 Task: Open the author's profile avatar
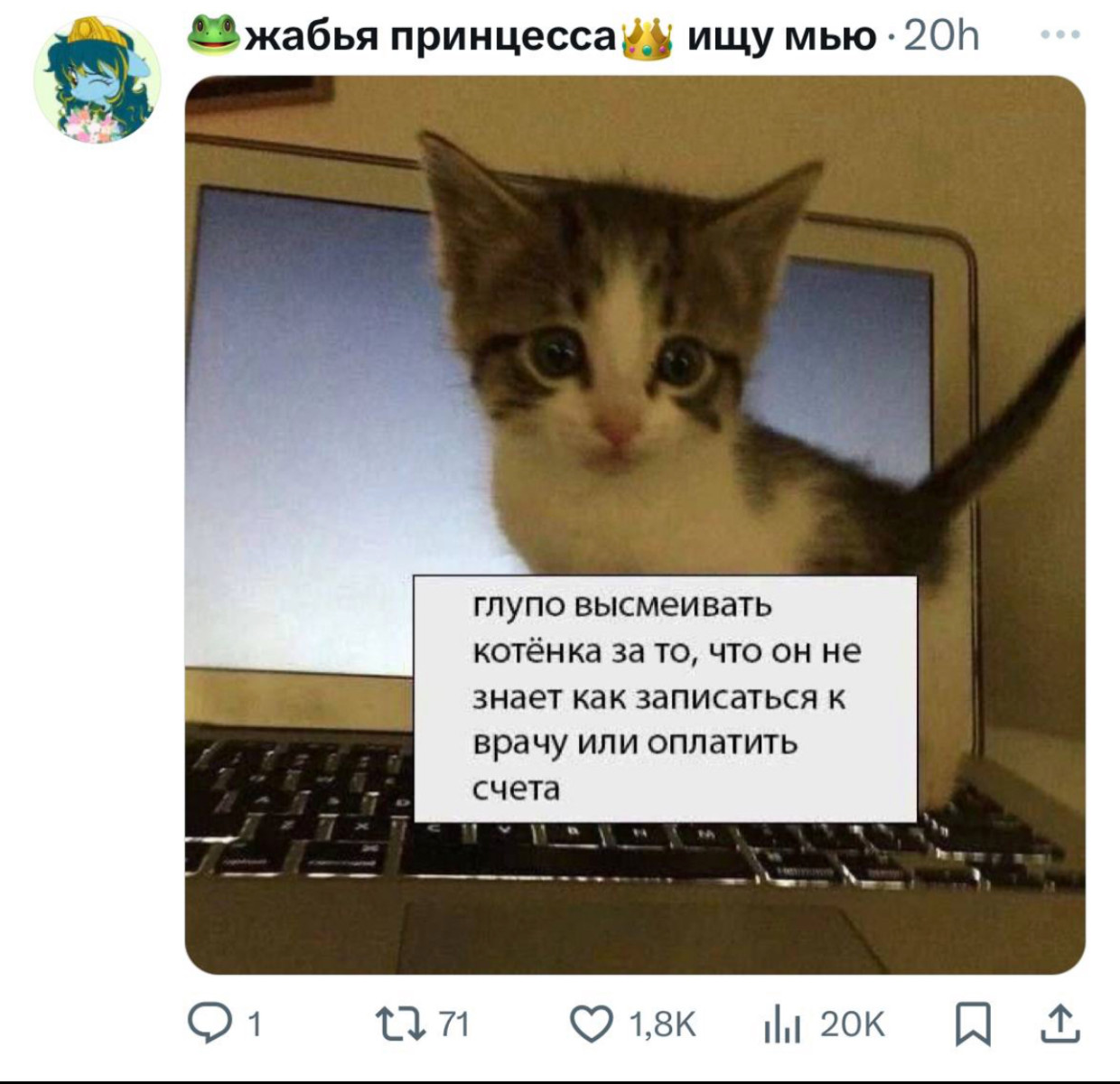[x=97, y=80]
